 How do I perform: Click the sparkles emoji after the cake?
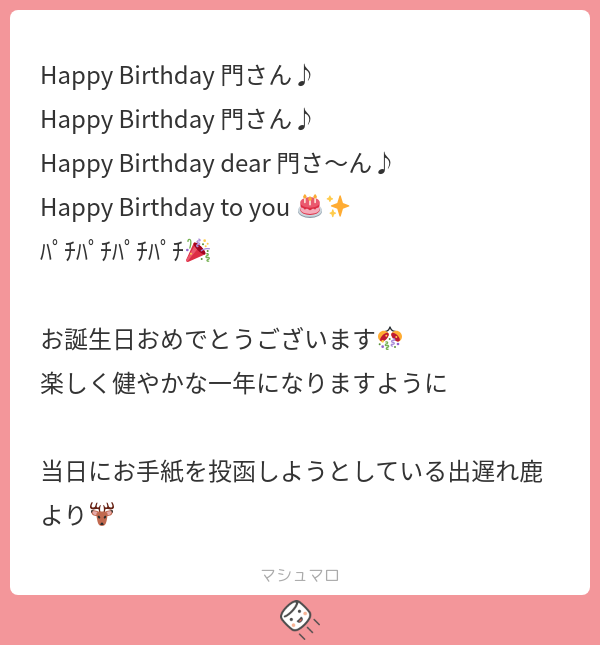[x=338, y=207]
